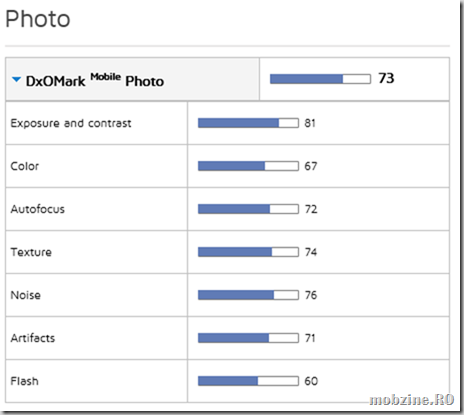Image resolution: width=464 pixels, height=415 pixels.
Task: Click the Color score bar at 67
Action: coord(248,166)
